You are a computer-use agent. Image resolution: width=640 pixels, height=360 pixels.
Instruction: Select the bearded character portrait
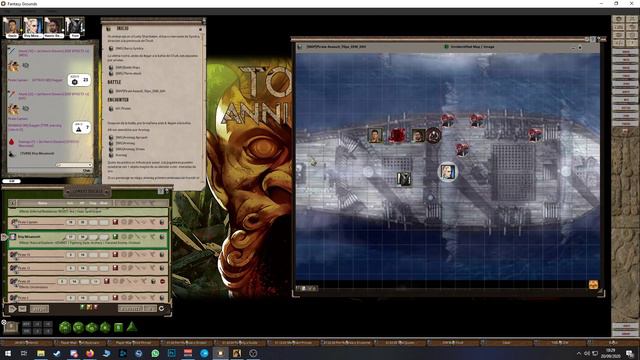click(53, 26)
